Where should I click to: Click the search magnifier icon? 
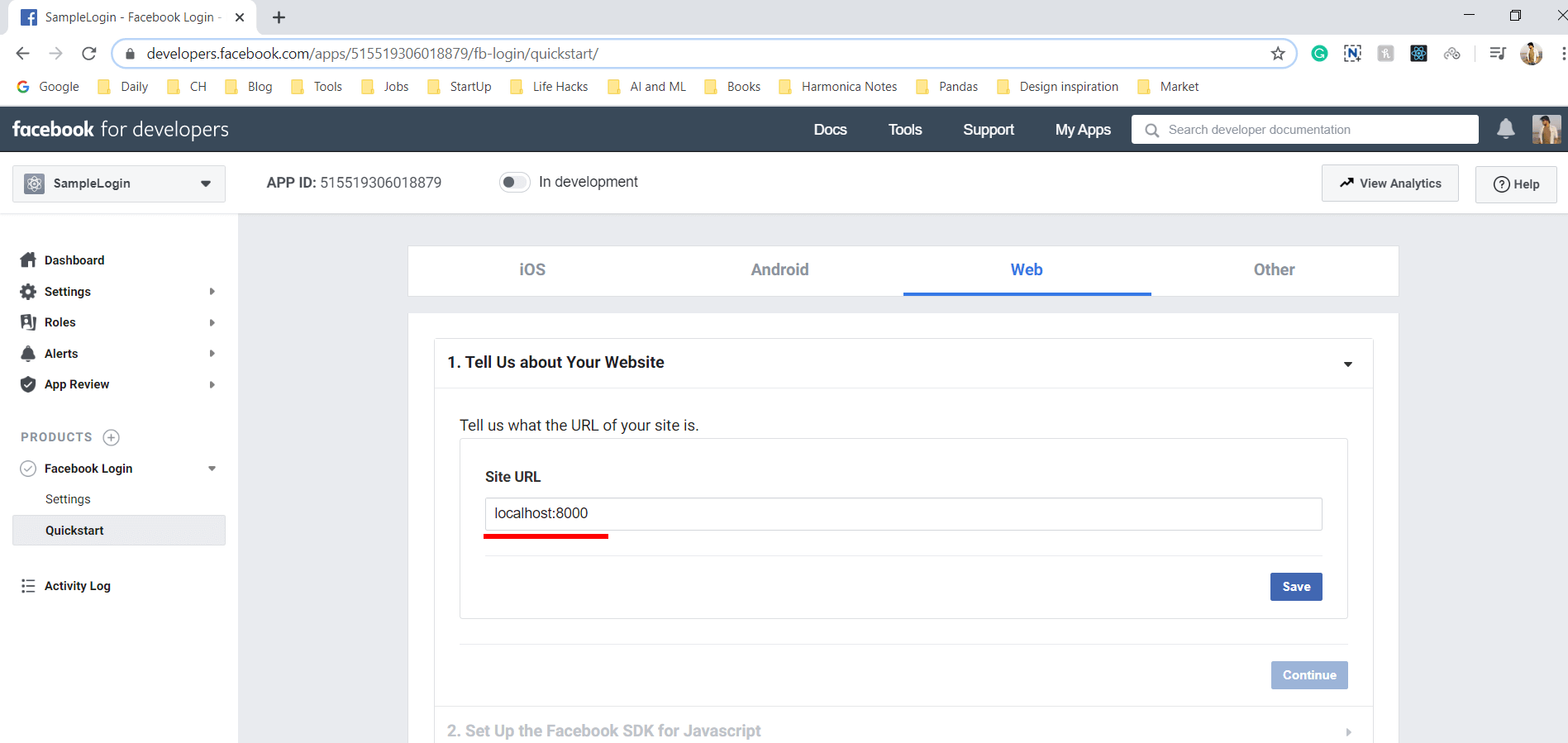[x=1151, y=130]
